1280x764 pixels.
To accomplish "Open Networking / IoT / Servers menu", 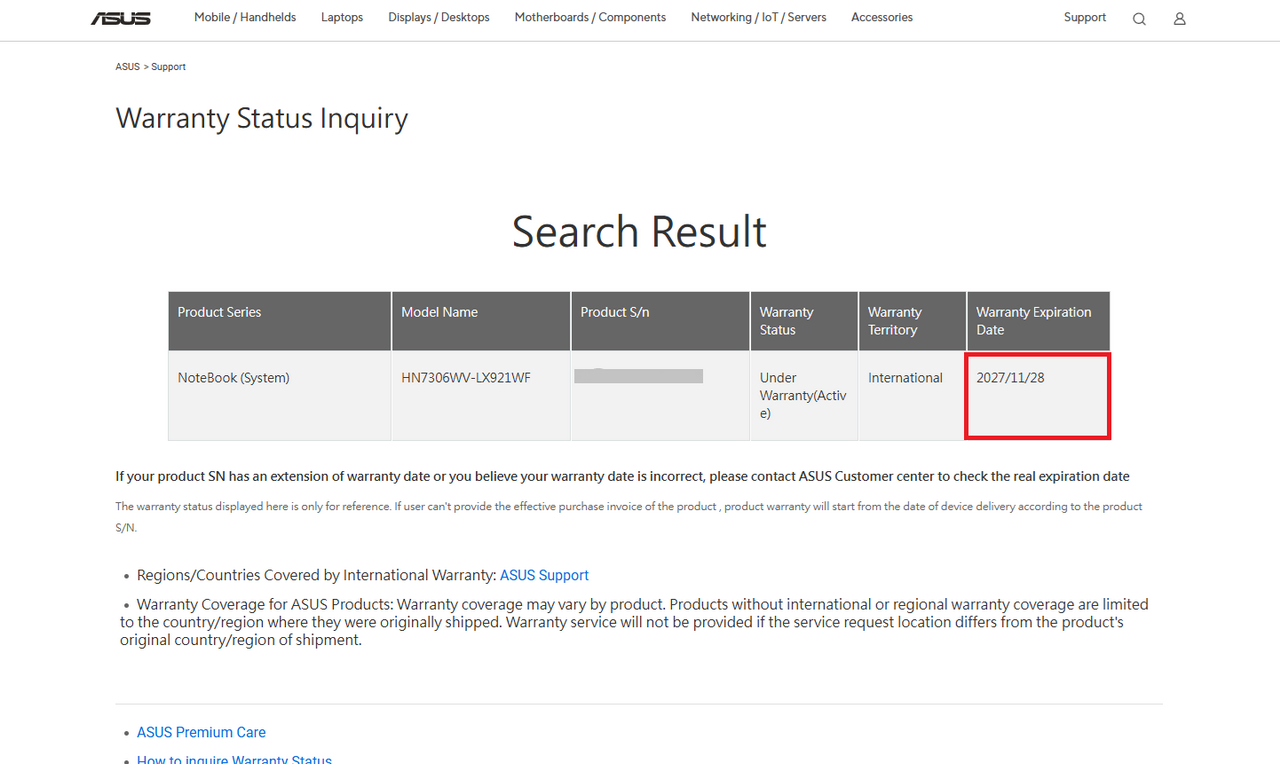I will click(x=759, y=17).
